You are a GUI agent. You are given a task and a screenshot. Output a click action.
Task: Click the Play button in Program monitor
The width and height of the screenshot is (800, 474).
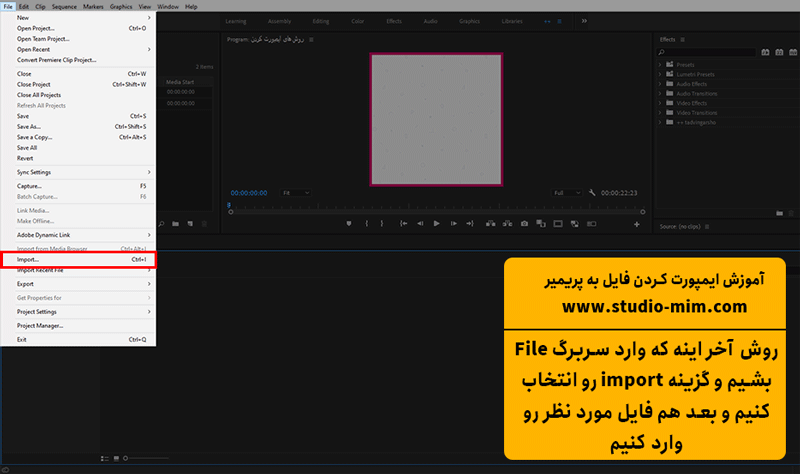point(438,224)
